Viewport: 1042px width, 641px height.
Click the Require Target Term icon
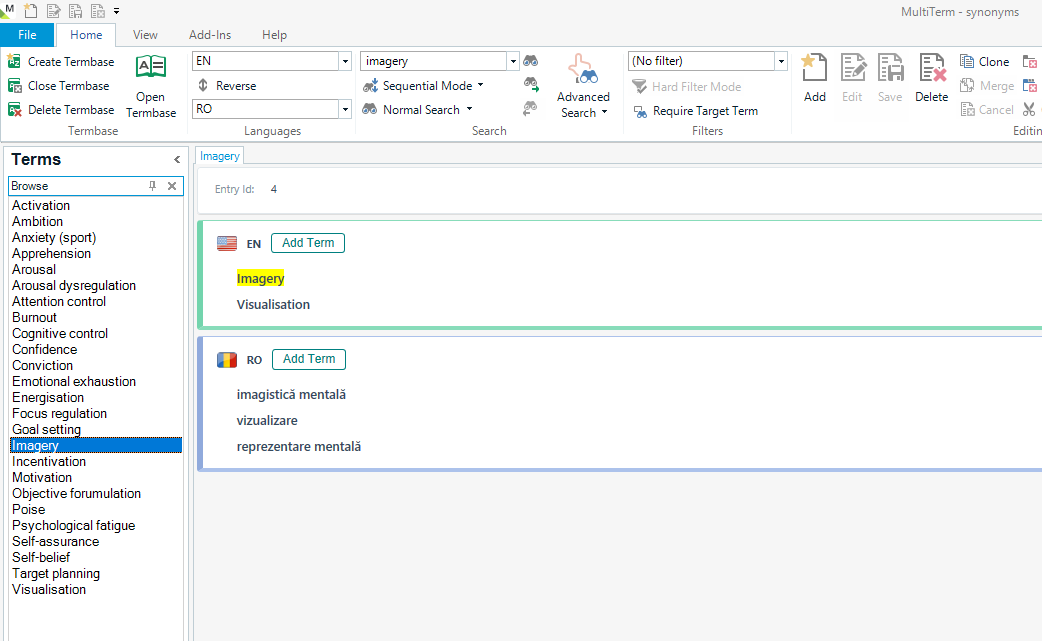point(640,110)
